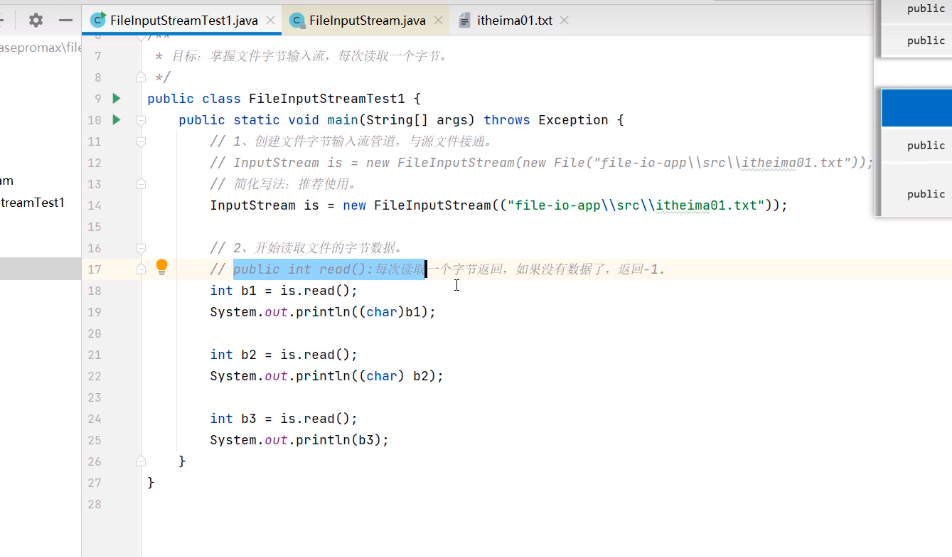This screenshot has height=557, width=952.
Task: Click the InputStream type on line 14
Action: point(253,205)
